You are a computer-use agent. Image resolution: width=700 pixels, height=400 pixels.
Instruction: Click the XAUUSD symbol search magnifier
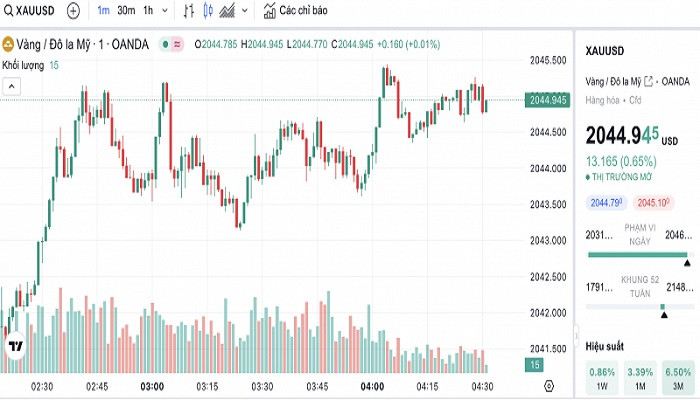10,11
